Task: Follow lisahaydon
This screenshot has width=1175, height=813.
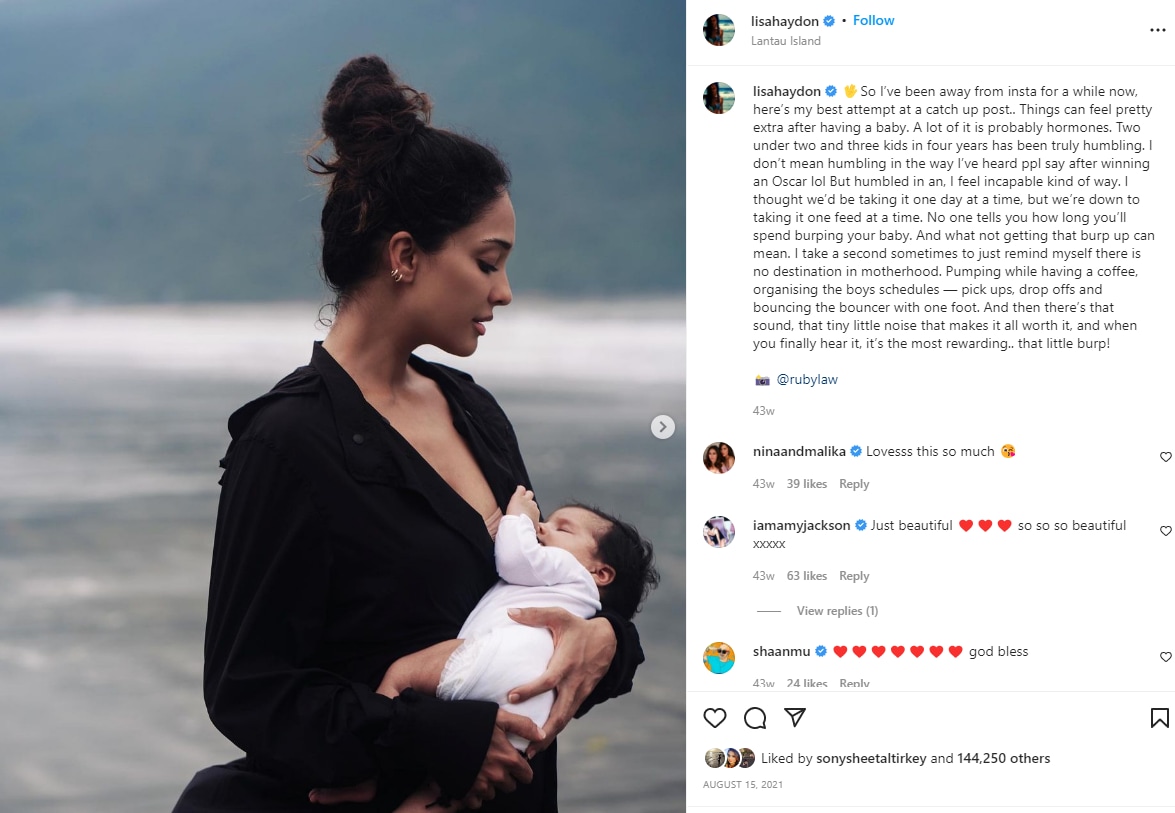Action: [873, 20]
